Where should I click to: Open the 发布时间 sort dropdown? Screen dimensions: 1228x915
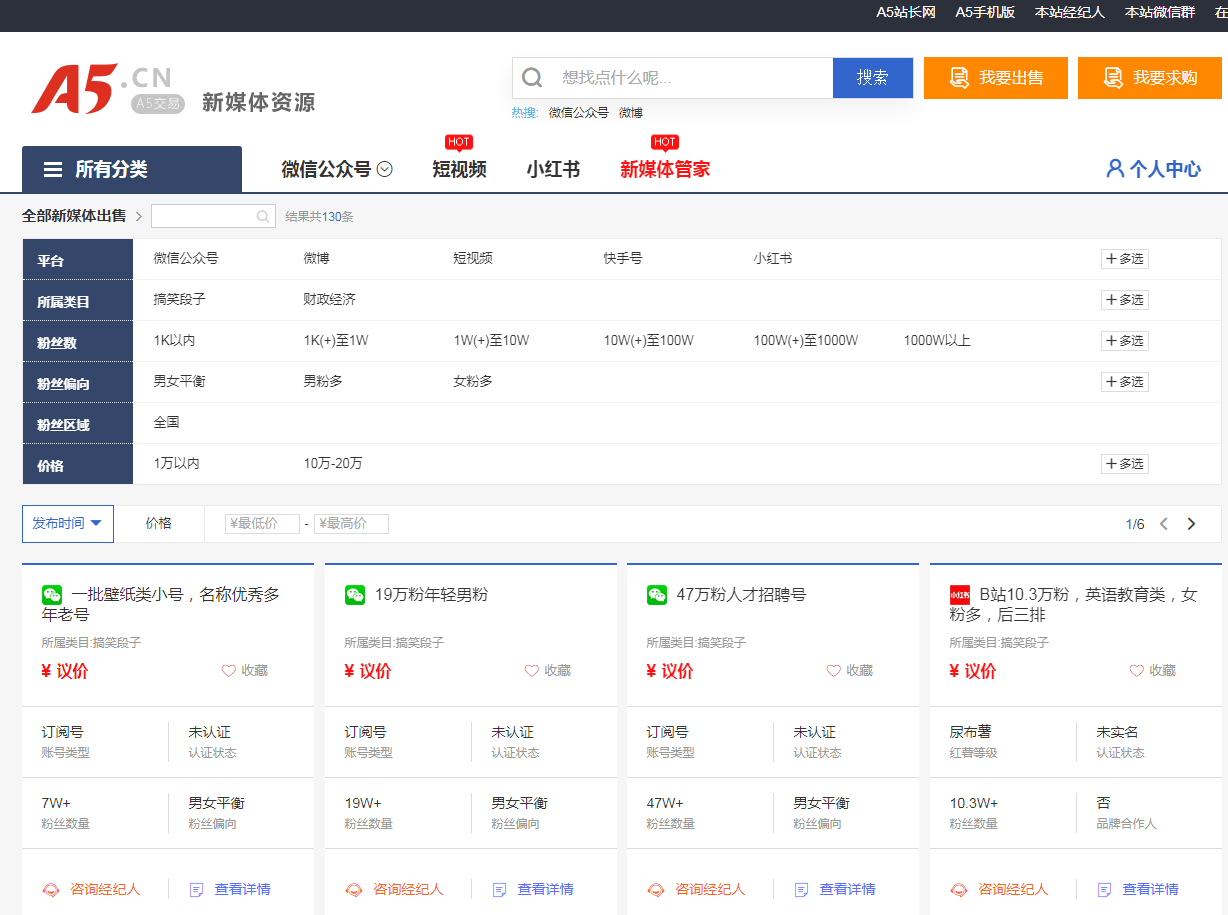coord(68,523)
